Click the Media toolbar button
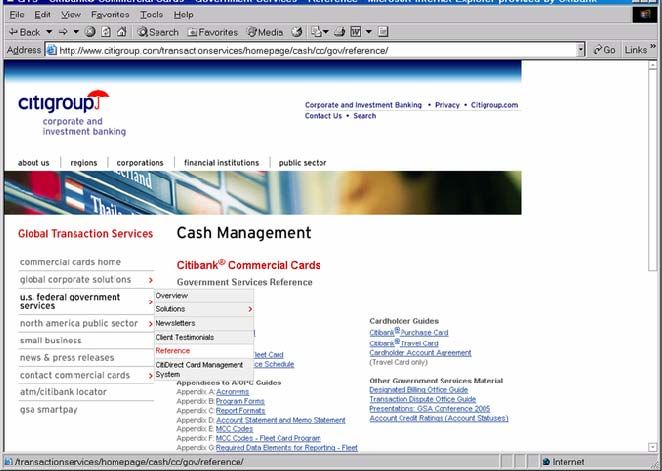 tap(265, 32)
